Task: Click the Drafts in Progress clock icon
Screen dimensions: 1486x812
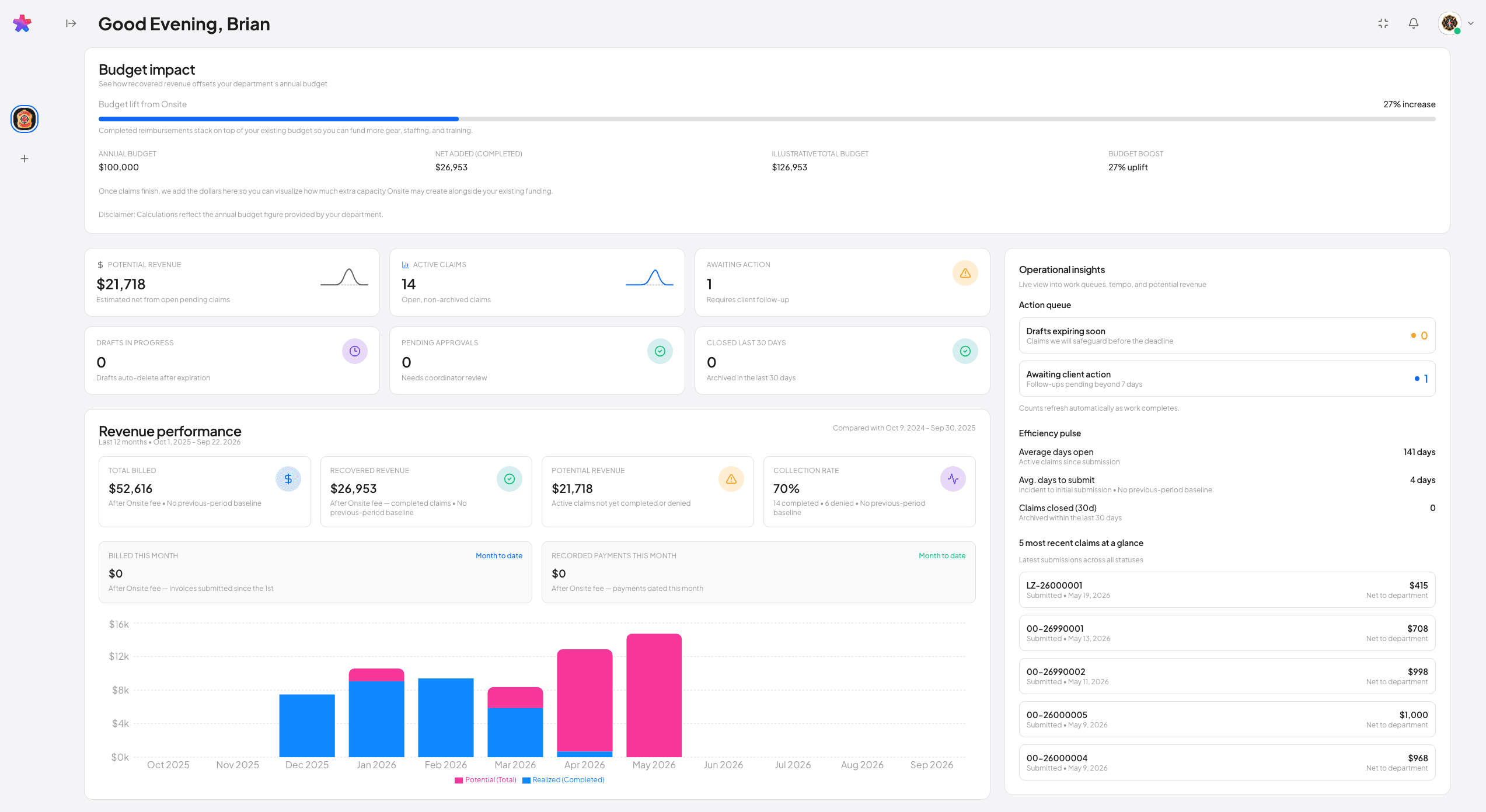Action: (355, 351)
